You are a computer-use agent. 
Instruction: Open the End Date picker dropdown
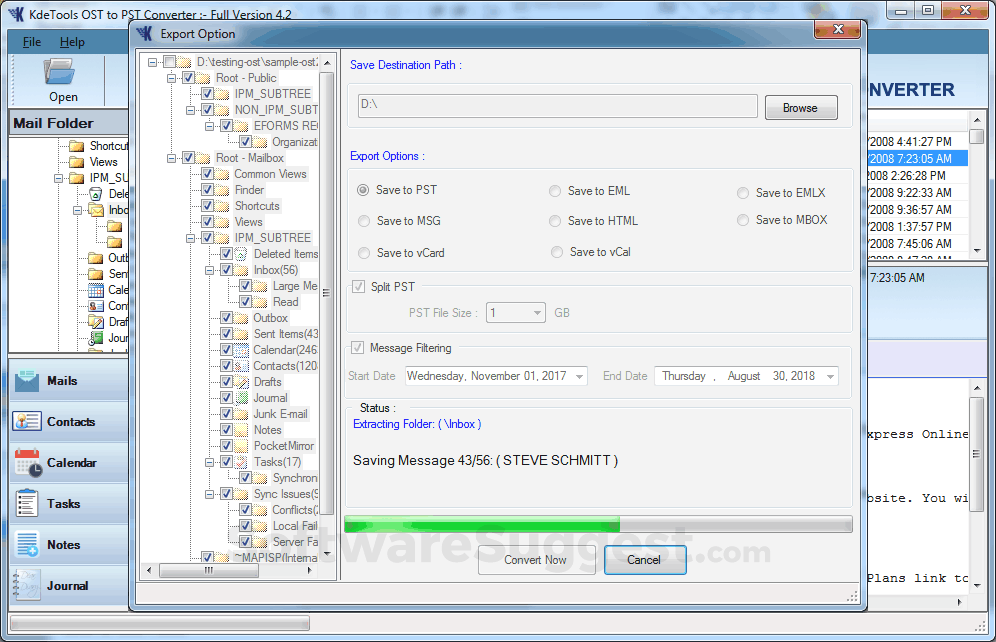830,377
